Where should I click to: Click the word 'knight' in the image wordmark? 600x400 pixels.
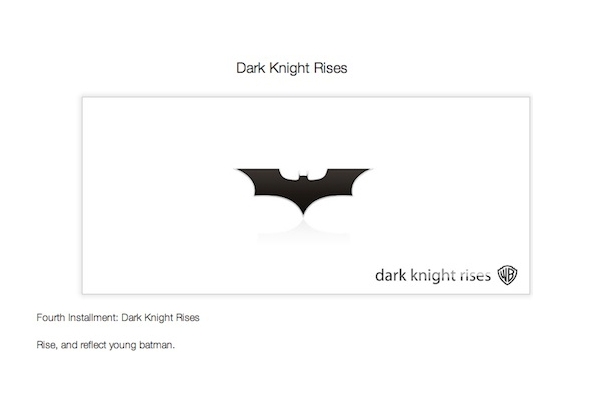tap(432, 276)
